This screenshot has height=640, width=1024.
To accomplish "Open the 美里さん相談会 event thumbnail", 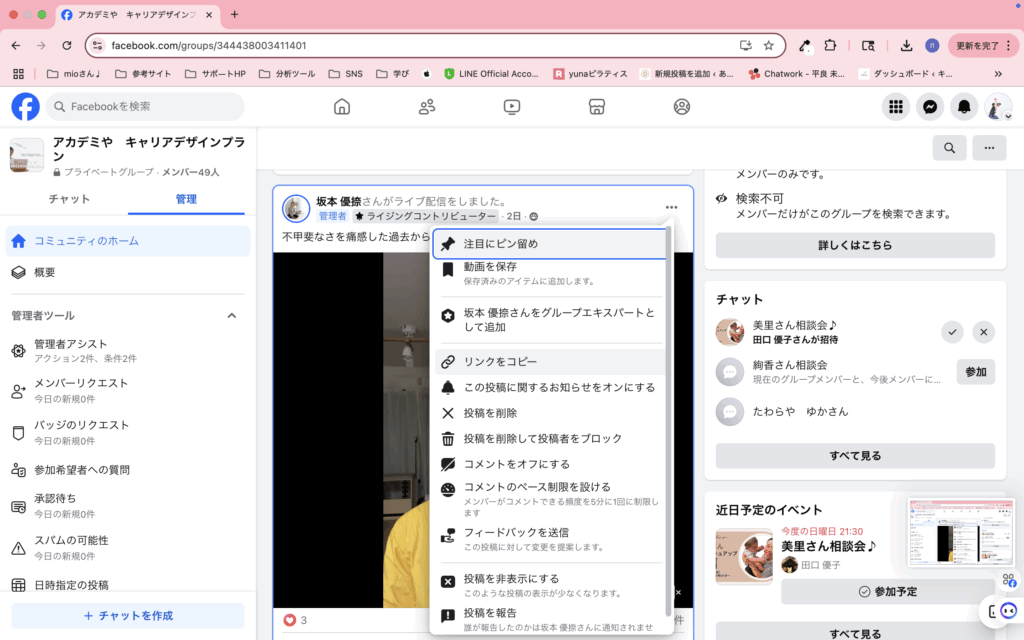I will point(744,556).
